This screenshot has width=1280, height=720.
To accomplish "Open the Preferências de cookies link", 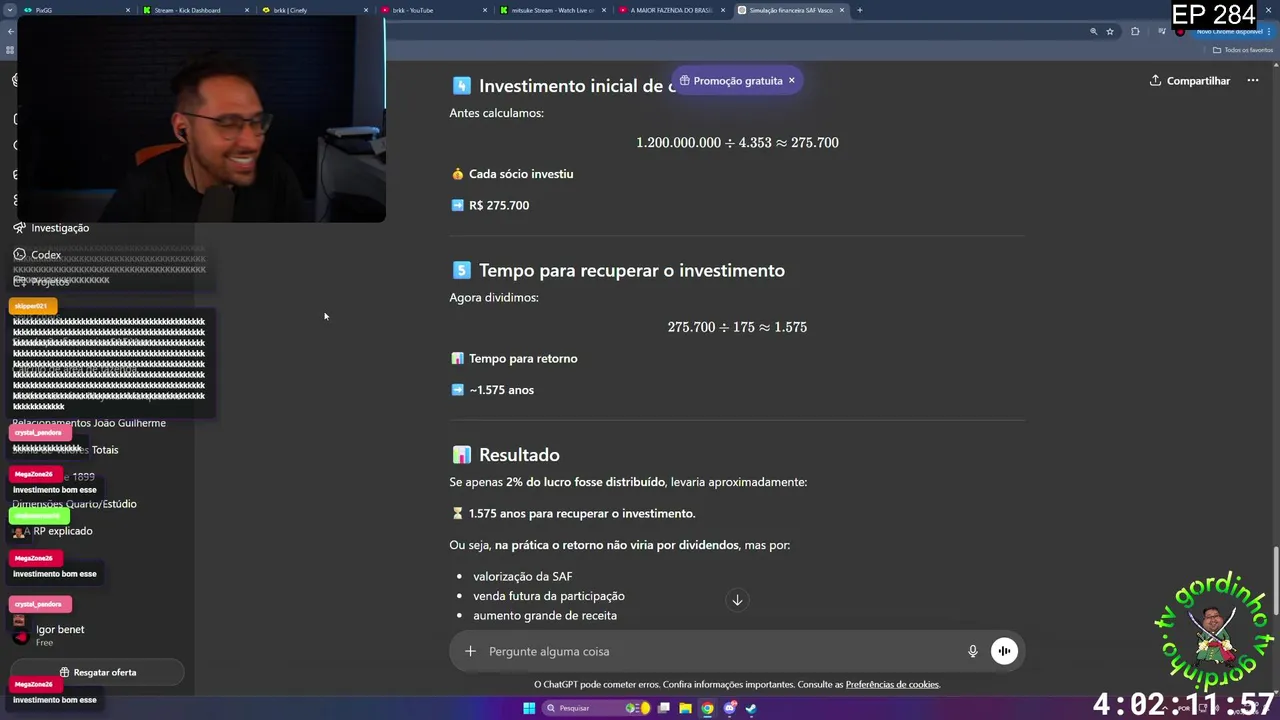I will (x=892, y=685).
